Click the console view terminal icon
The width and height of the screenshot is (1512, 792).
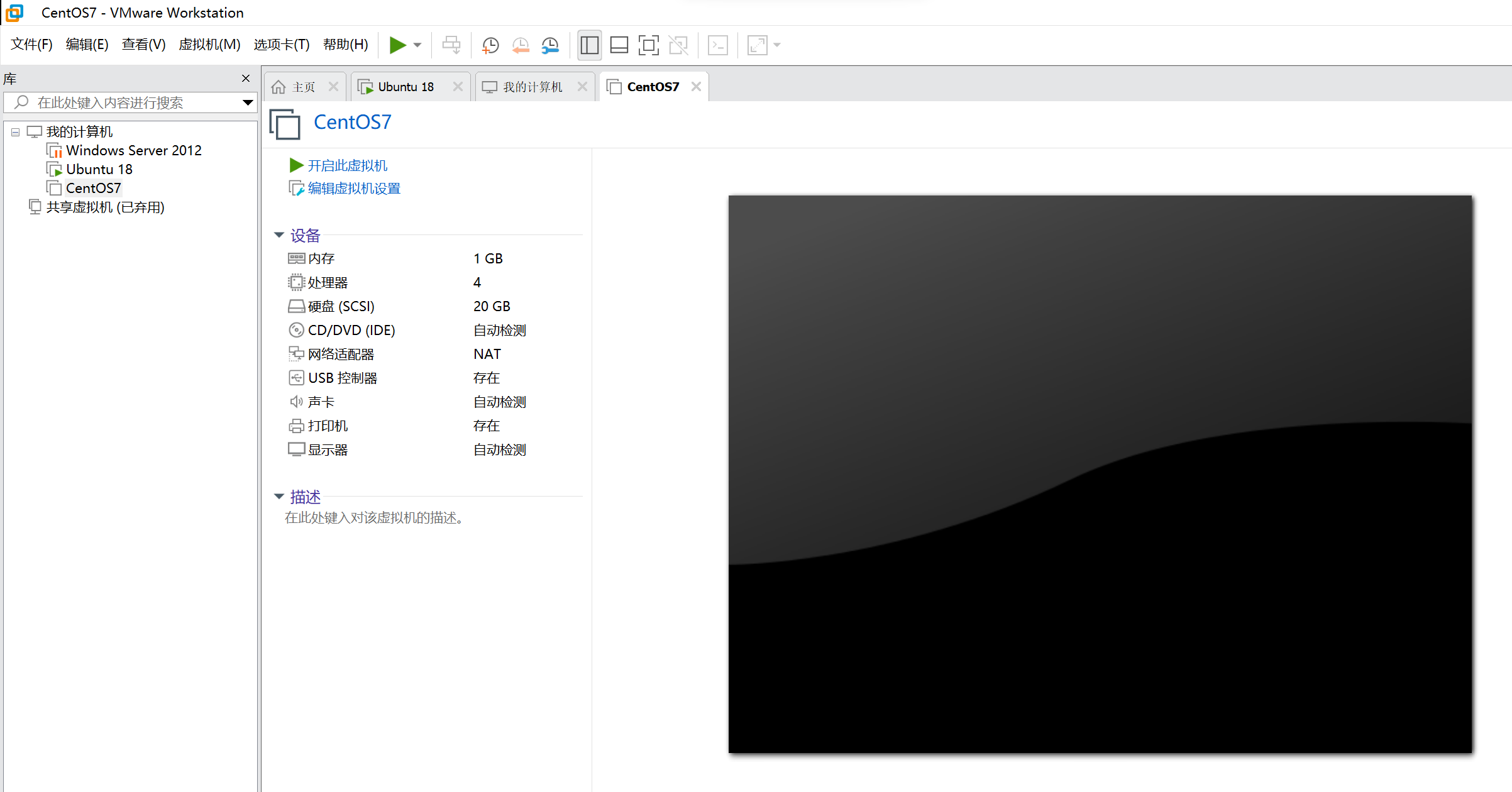click(717, 45)
